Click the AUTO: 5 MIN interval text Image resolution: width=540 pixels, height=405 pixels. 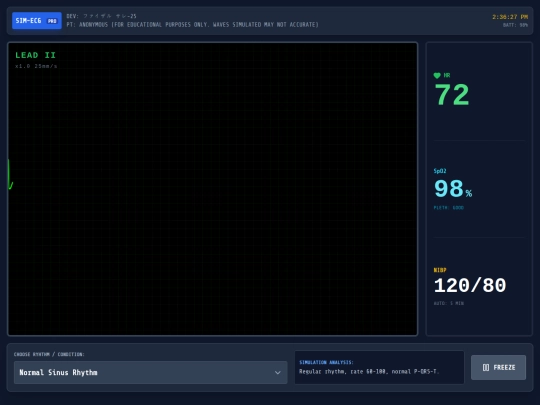(x=449, y=303)
